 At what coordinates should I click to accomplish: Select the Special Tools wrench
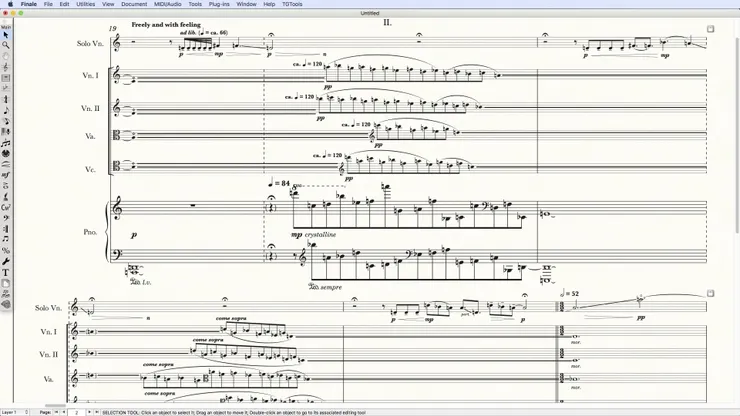click(x=6, y=261)
